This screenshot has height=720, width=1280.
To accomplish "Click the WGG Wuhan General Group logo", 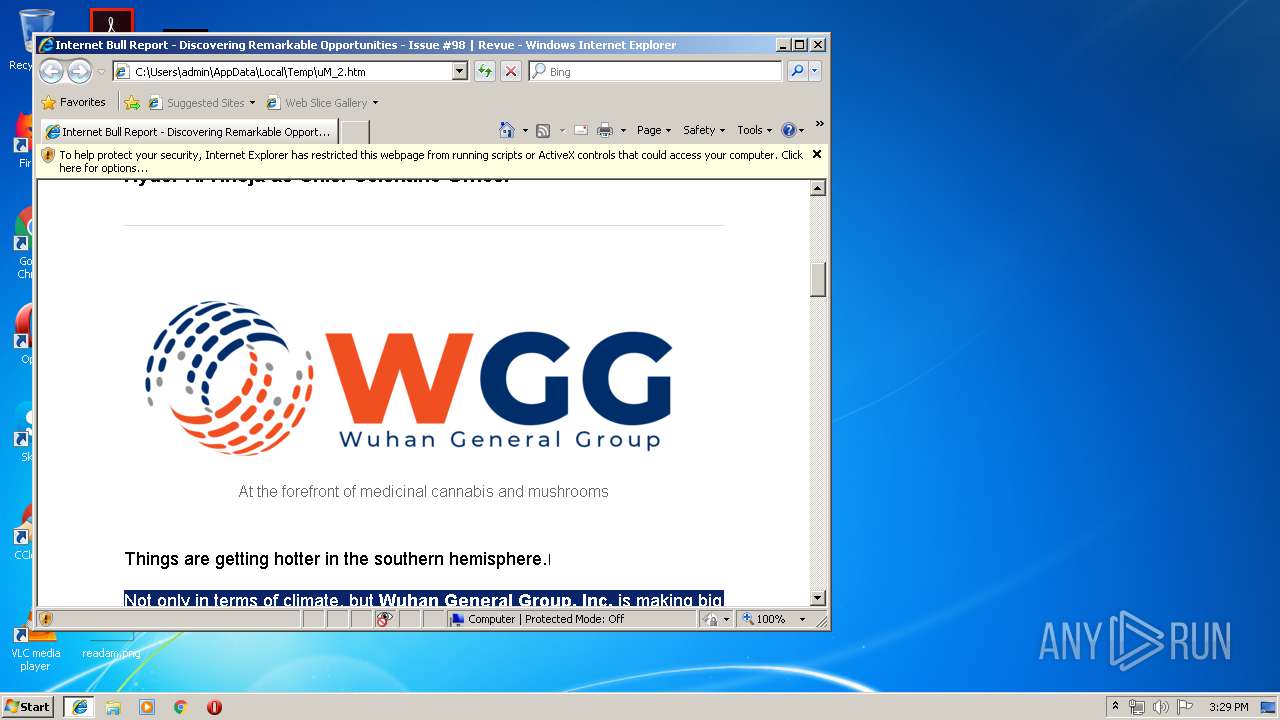I will coord(410,378).
